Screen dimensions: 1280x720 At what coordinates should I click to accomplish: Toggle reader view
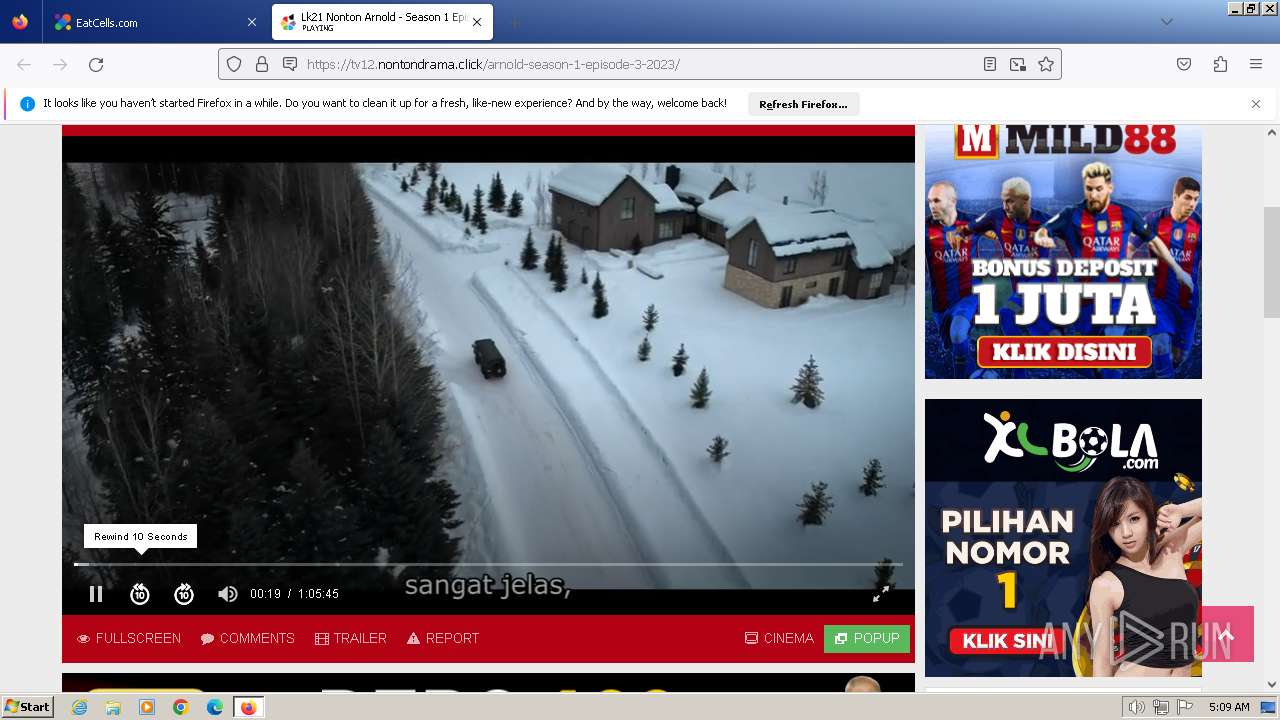coord(990,64)
